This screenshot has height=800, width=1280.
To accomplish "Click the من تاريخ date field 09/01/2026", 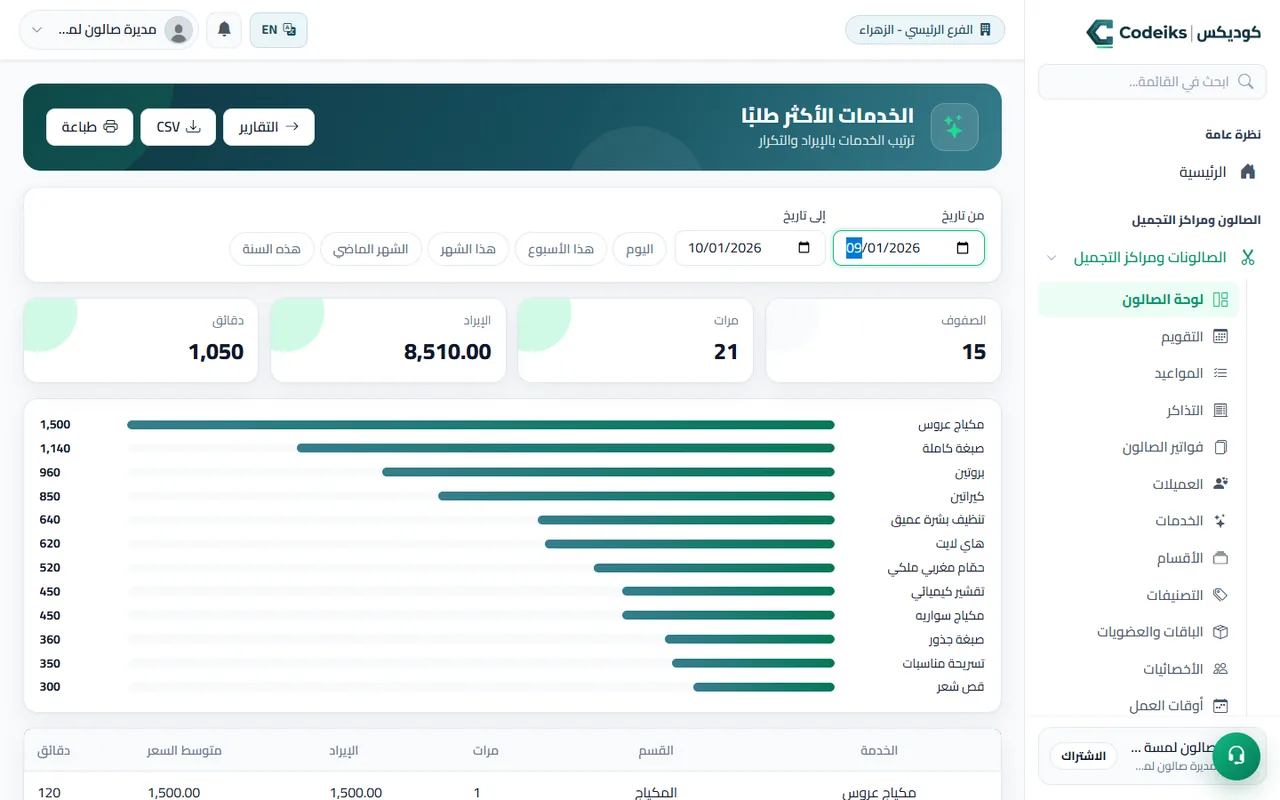I will [x=909, y=248].
